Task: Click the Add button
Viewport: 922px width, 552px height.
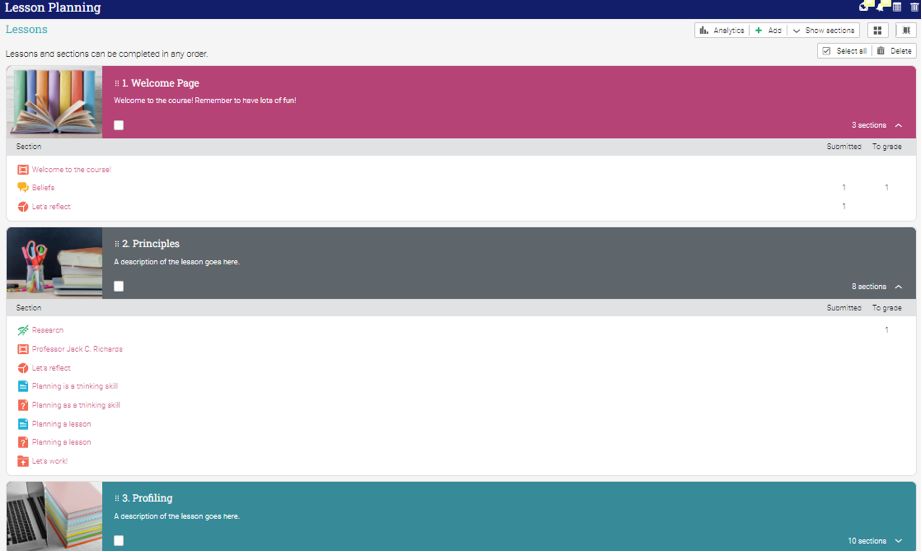Action: [768, 31]
